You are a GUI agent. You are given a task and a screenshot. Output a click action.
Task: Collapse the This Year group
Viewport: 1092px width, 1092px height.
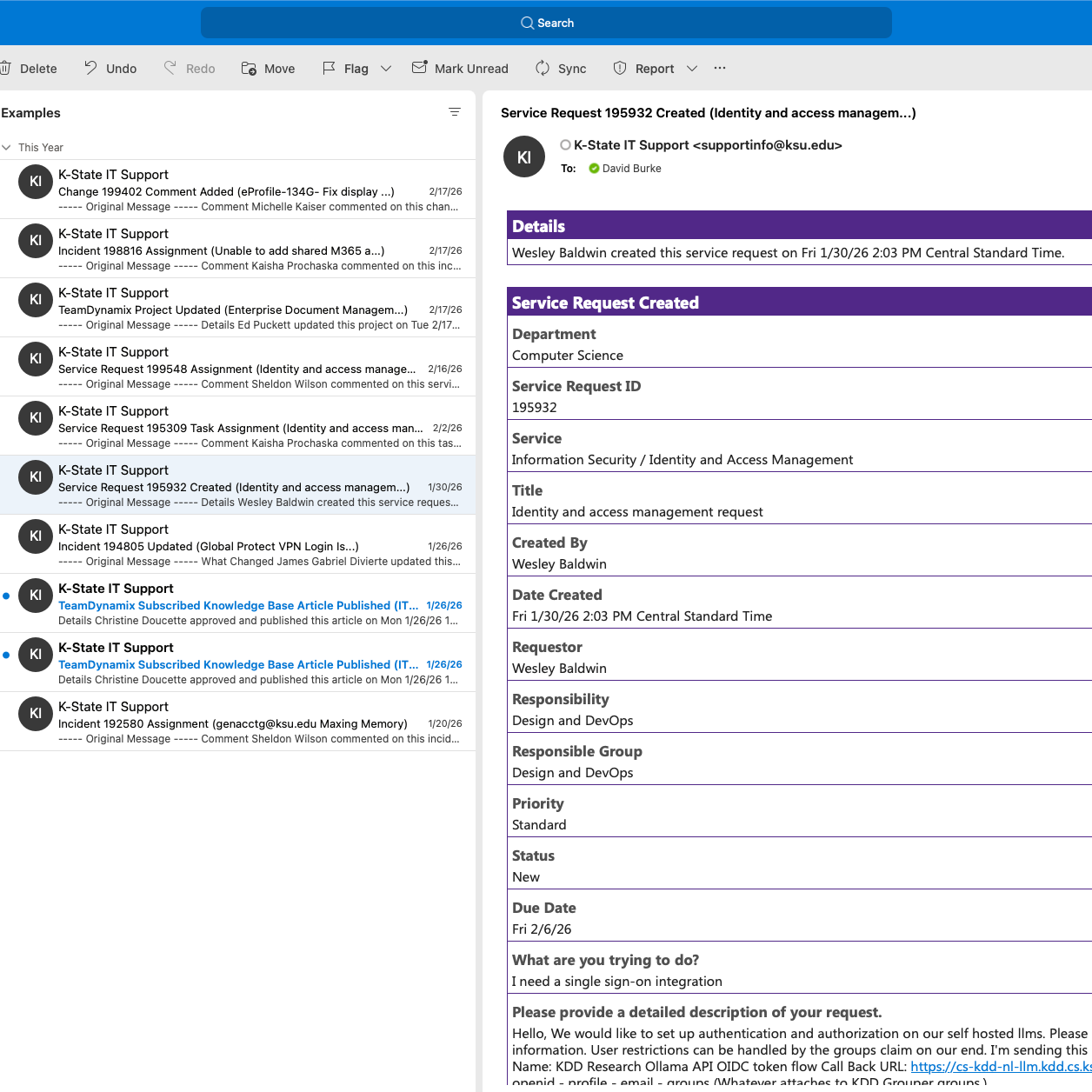[x=7, y=148]
